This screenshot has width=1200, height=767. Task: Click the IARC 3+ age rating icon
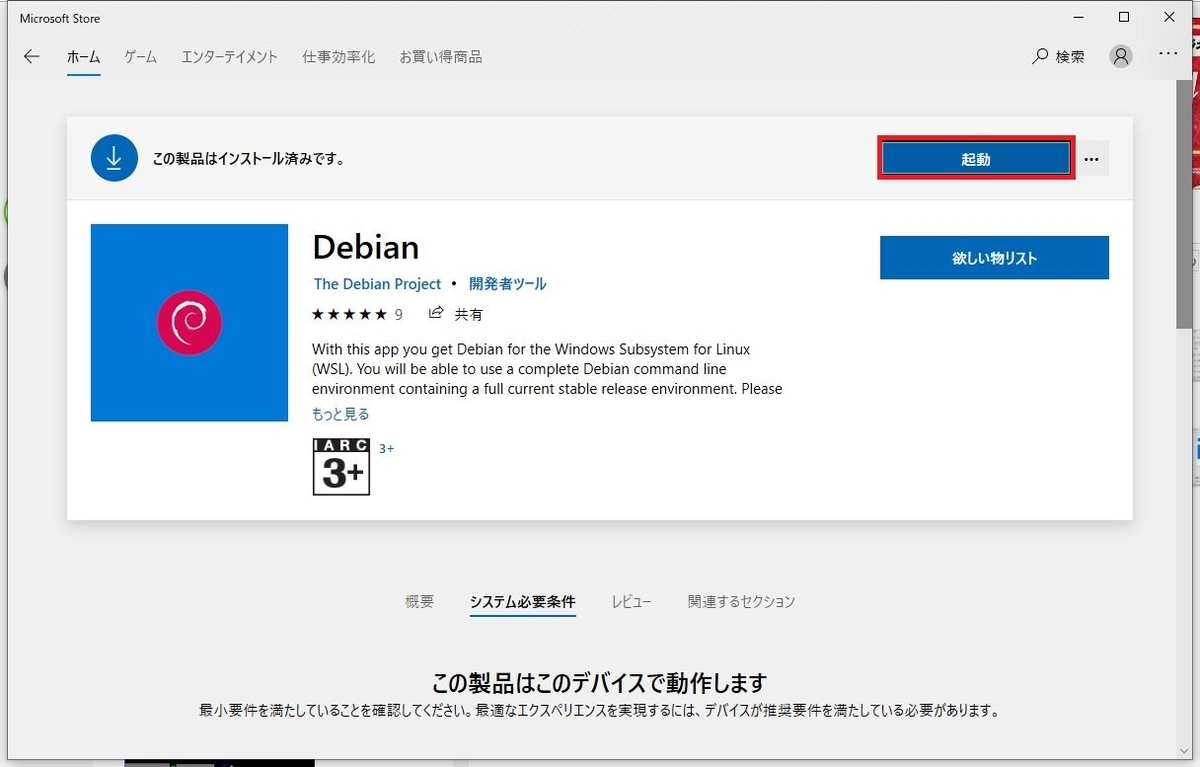340,466
